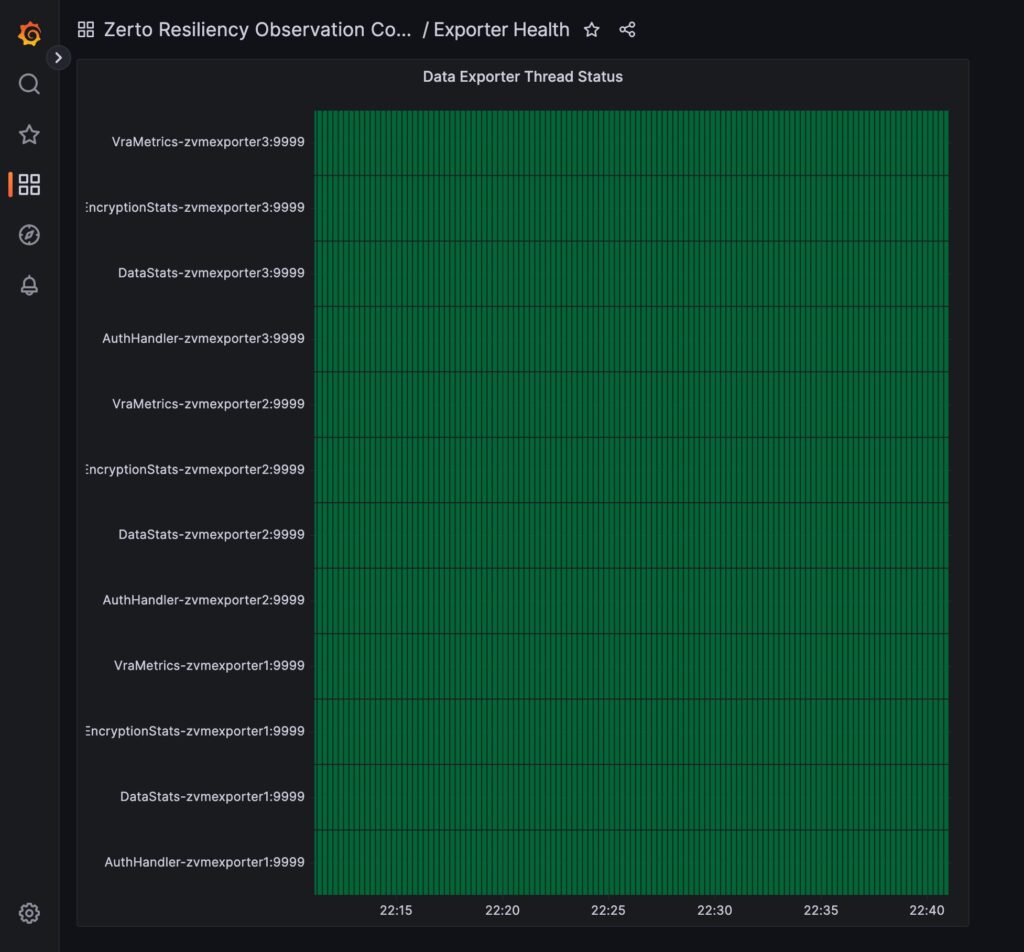Click the 22:25 time axis label

coord(608,910)
